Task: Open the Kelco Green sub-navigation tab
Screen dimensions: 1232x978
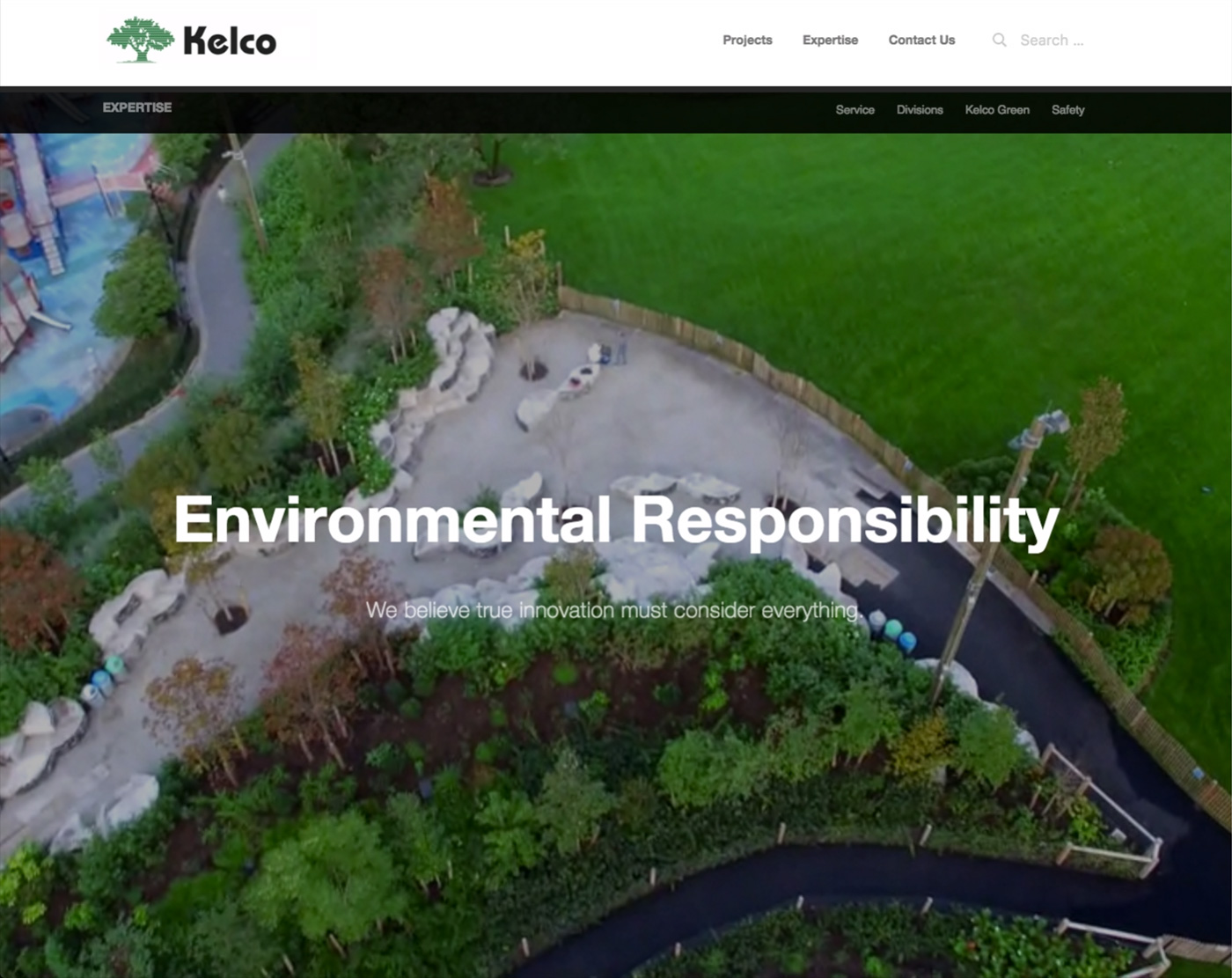Action: click(997, 110)
